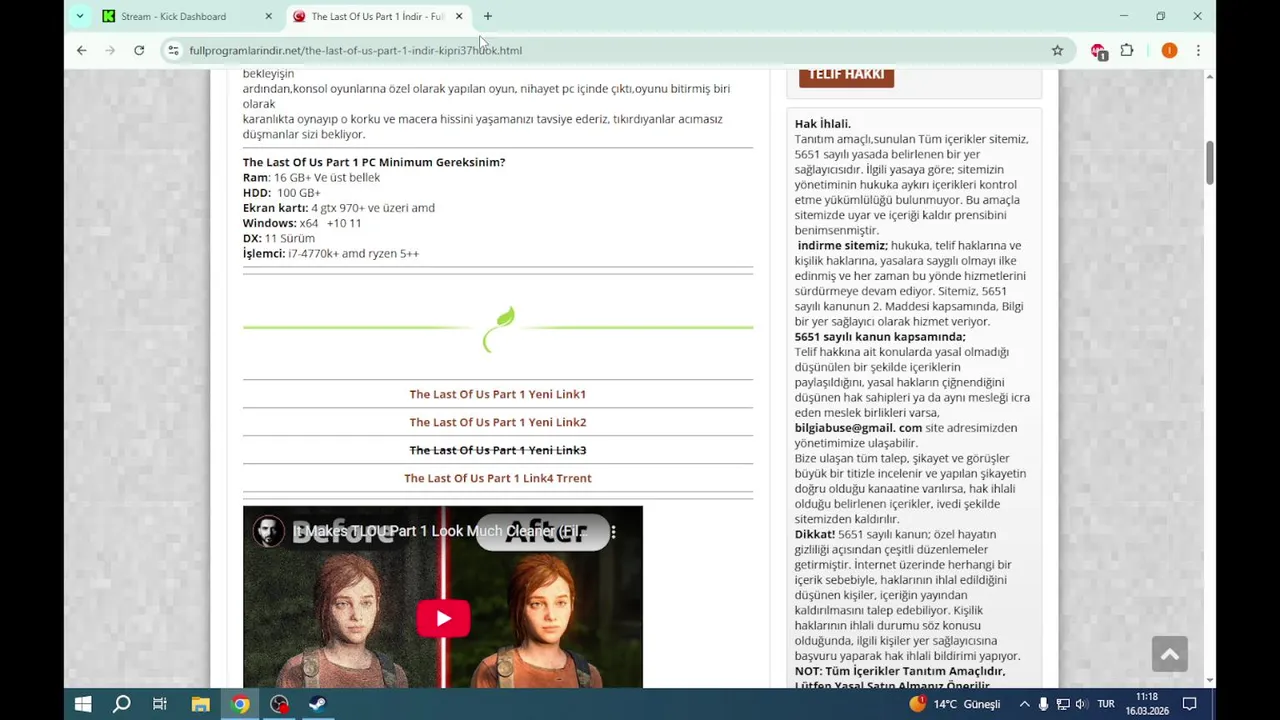The image size is (1280, 720).
Task: Click the microphone tray icon
Action: [x=1043, y=704]
